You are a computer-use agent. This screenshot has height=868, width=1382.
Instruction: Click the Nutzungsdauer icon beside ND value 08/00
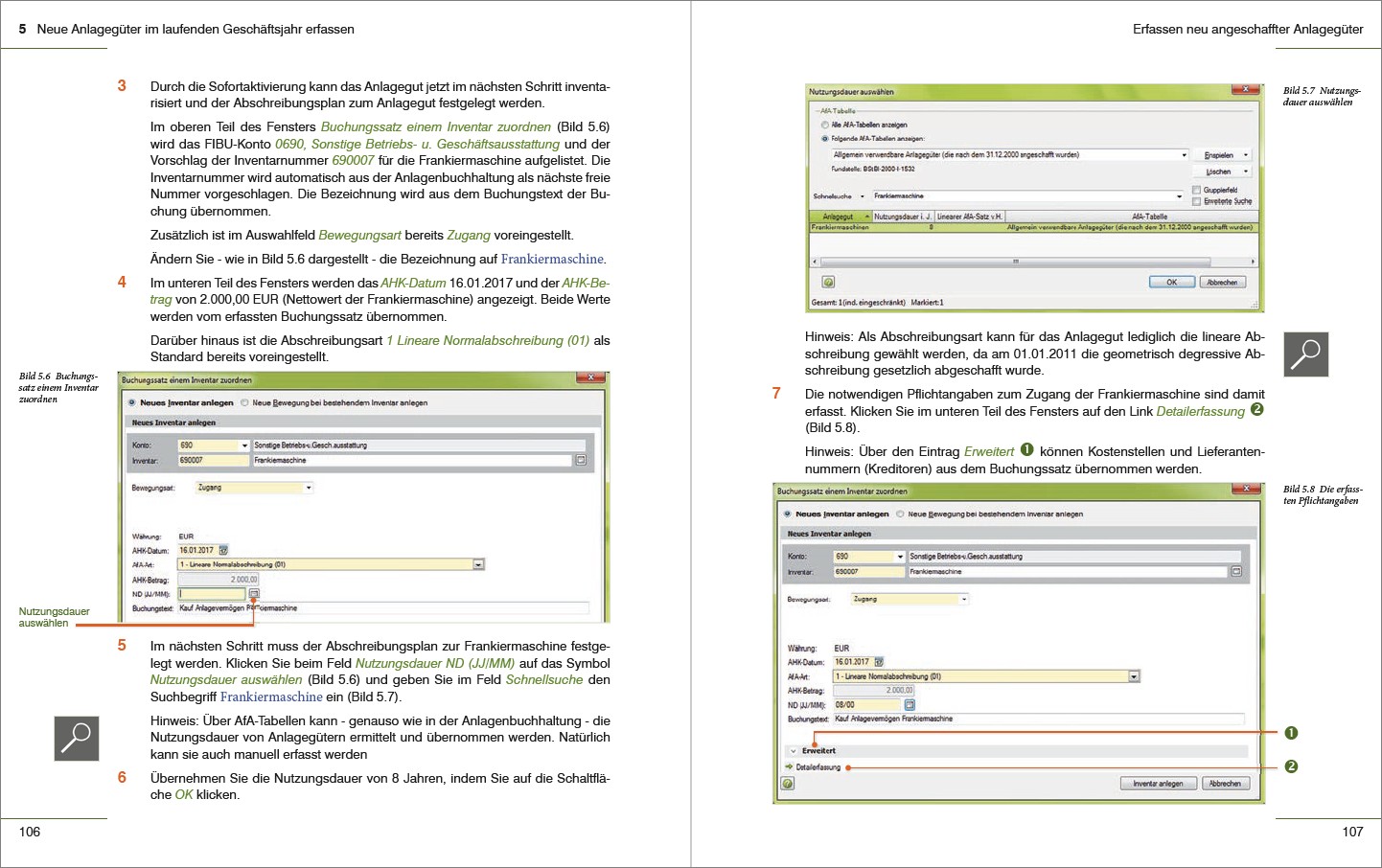click(910, 705)
